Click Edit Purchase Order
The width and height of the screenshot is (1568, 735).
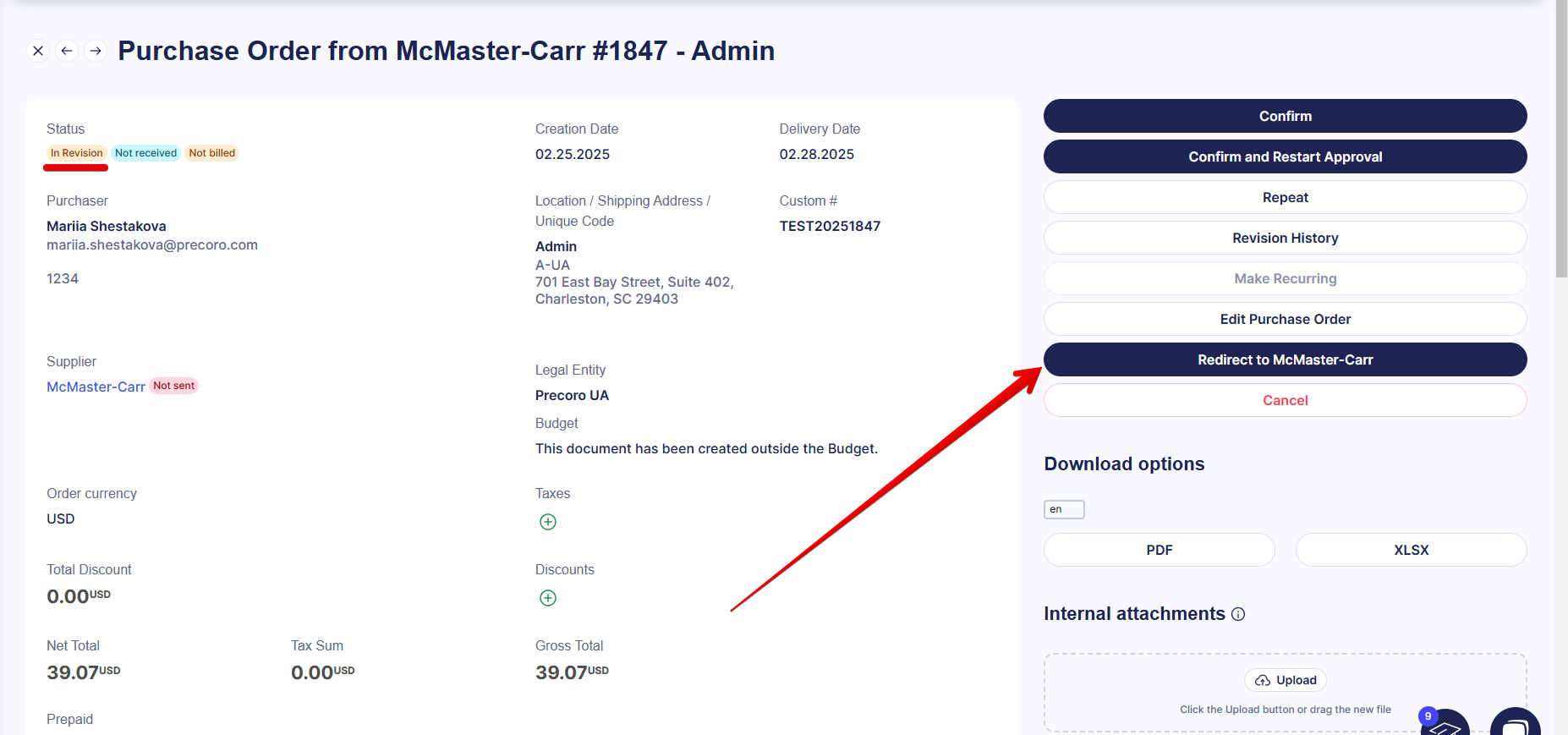point(1285,319)
